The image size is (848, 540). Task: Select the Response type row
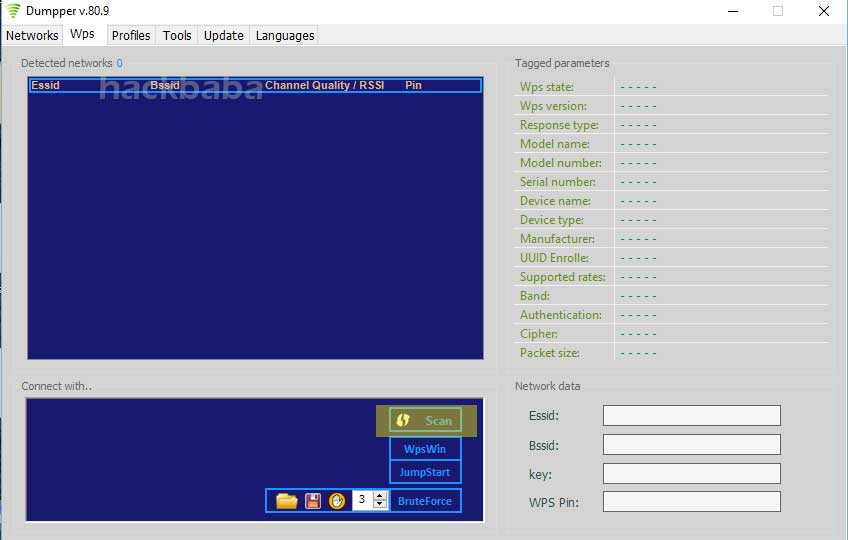671,124
